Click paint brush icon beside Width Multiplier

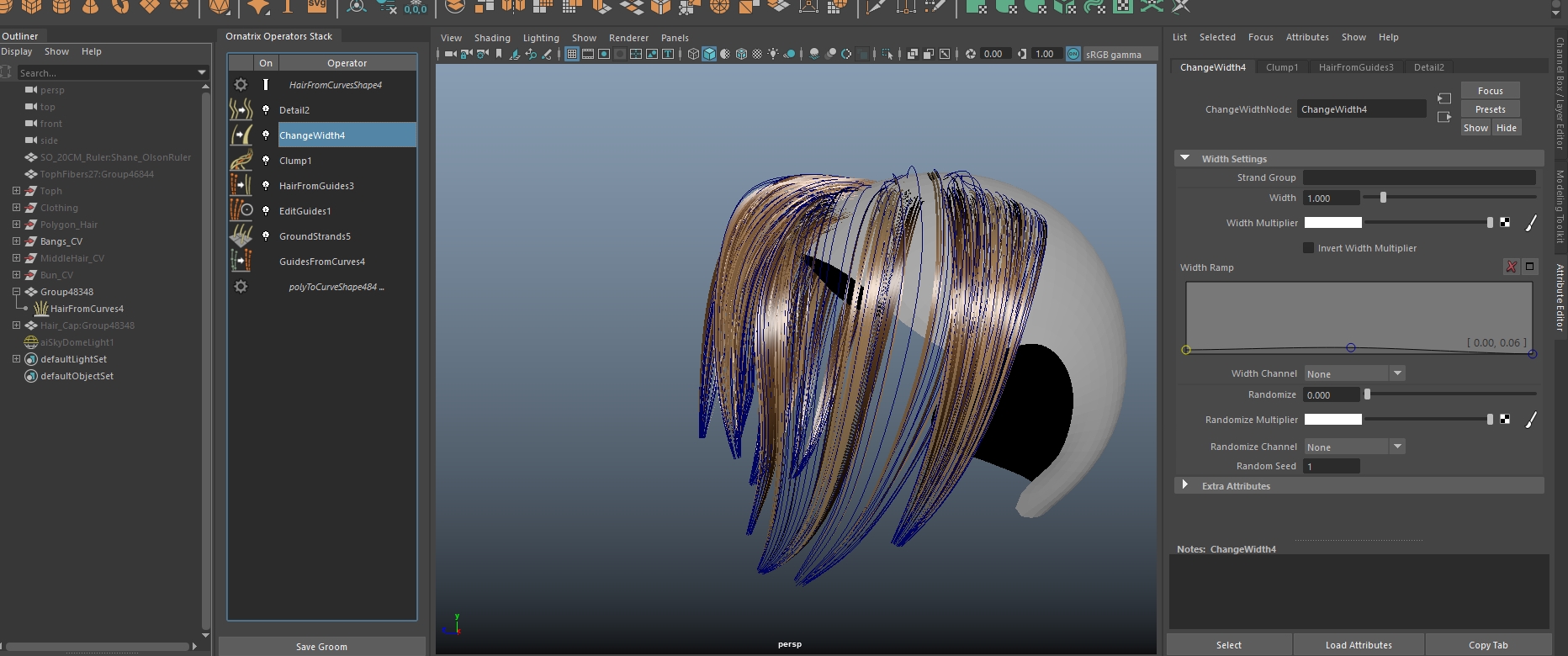pos(1531,223)
